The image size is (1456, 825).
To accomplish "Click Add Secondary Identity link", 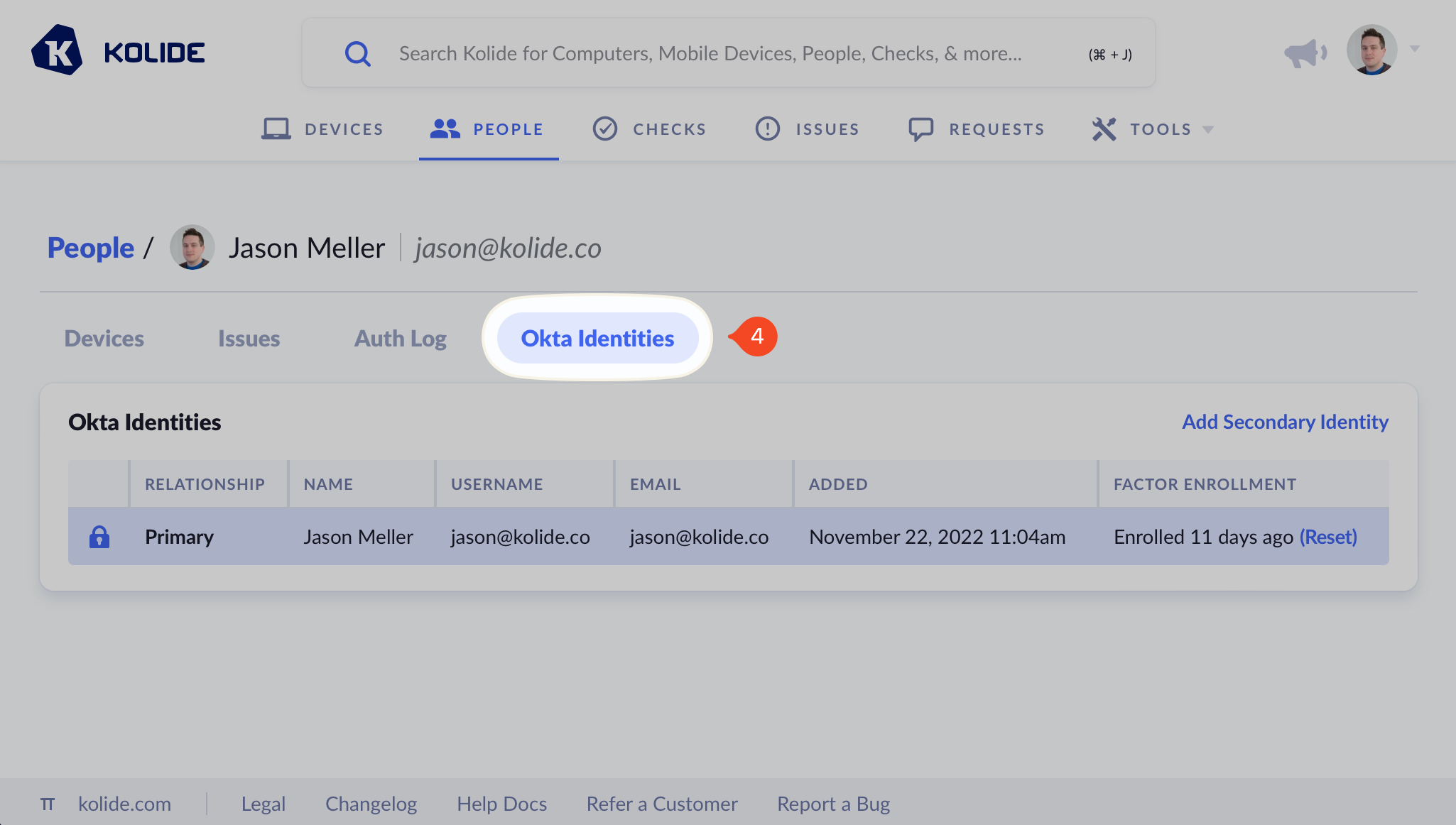I will tap(1285, 422).
